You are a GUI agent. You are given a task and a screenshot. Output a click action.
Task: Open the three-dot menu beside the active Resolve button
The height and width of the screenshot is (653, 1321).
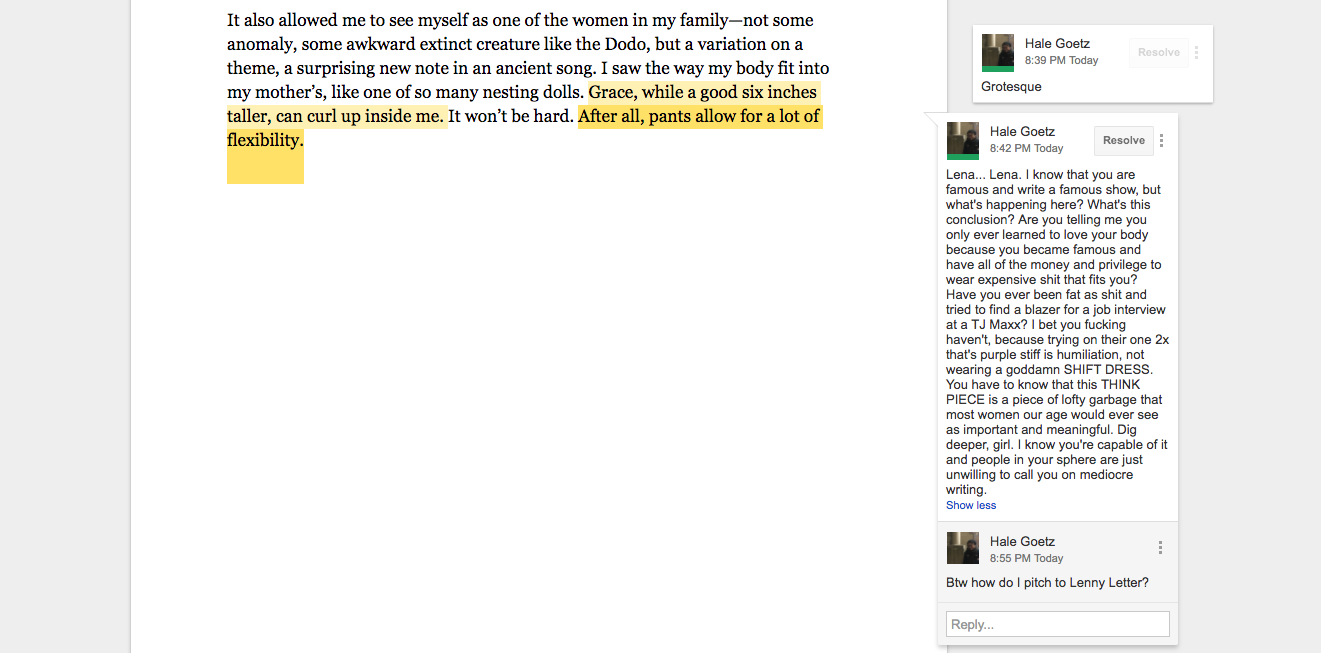[1161, 141]
